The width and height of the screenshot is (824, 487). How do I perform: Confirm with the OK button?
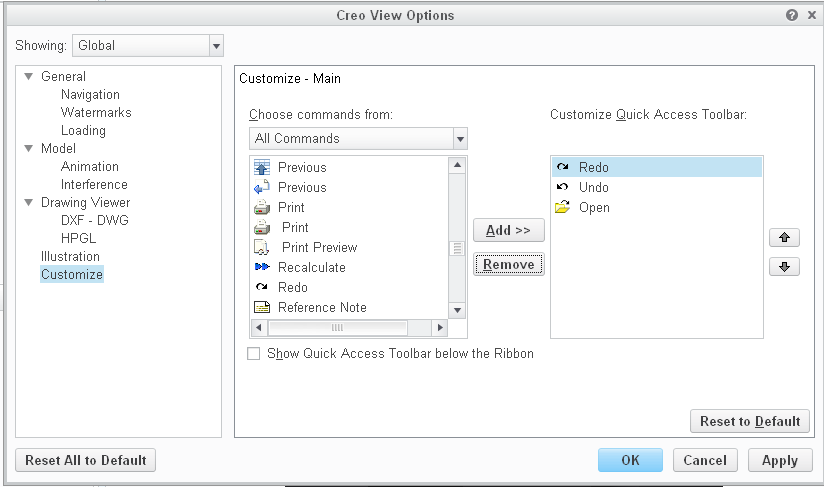pos(630,460)
